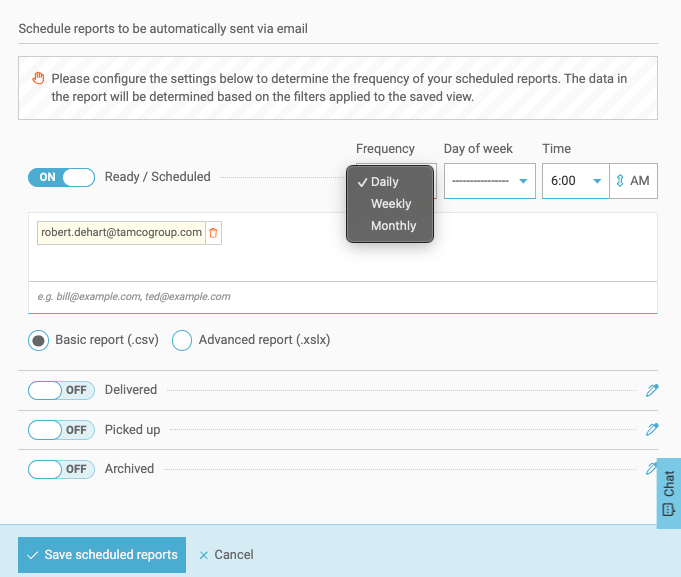
Task: Delete robert.dehart email recipient via trash icon
Action: (x=213, y=233)
